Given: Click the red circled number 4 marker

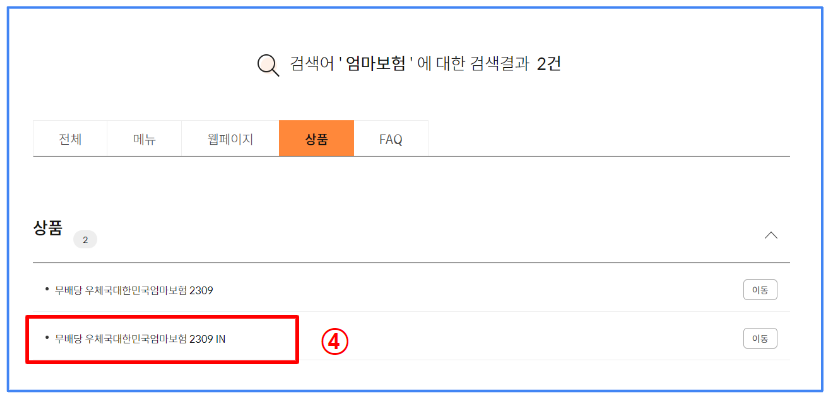Looking at the screenshot, I should 335,343.
